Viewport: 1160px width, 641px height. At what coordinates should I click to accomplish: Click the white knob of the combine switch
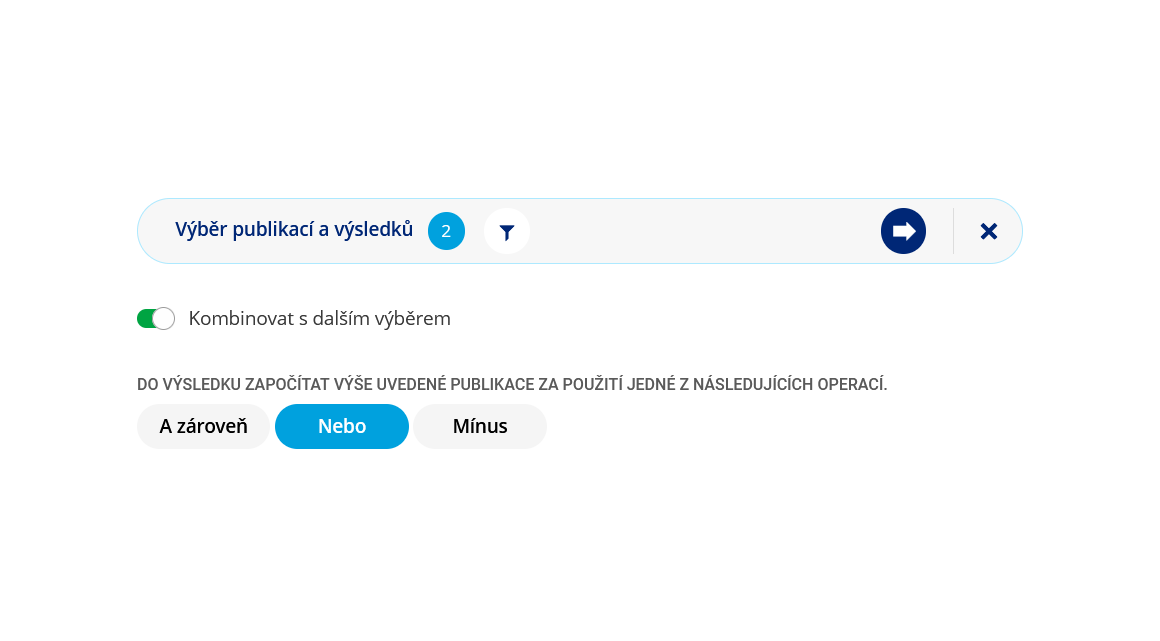[x=164, y=319]
